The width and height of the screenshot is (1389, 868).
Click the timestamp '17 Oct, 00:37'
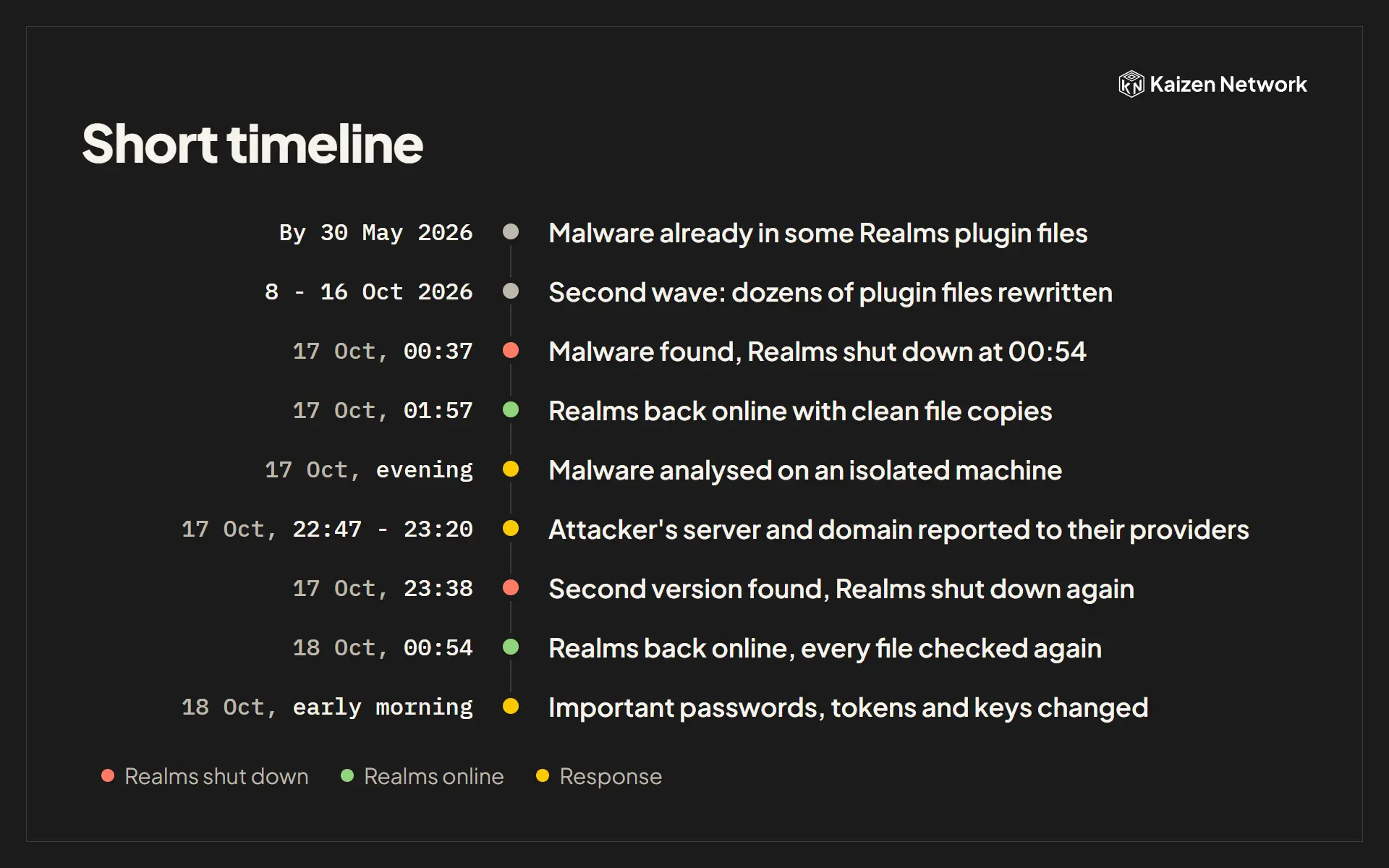[x=383, y=352]
